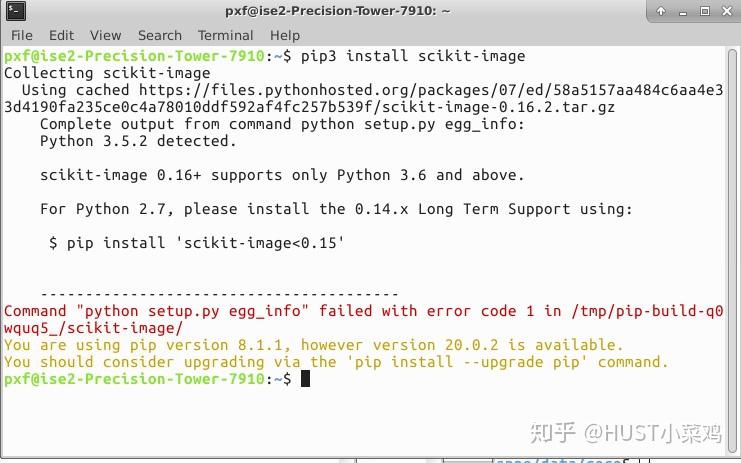
Task: Click the roll-up arrow window button
Action: point(661,11)
